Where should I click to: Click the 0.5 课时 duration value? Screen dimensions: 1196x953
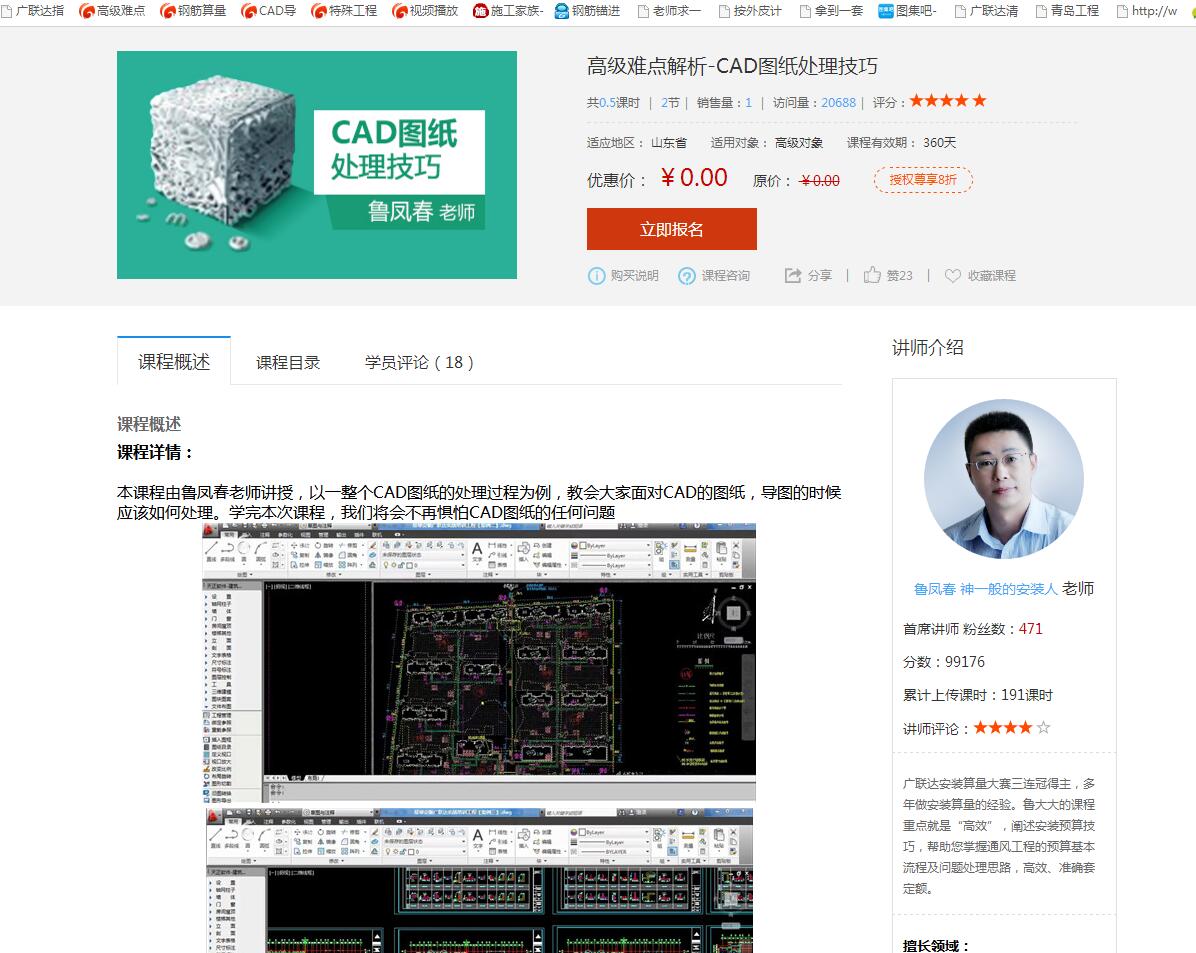(607, 102)
